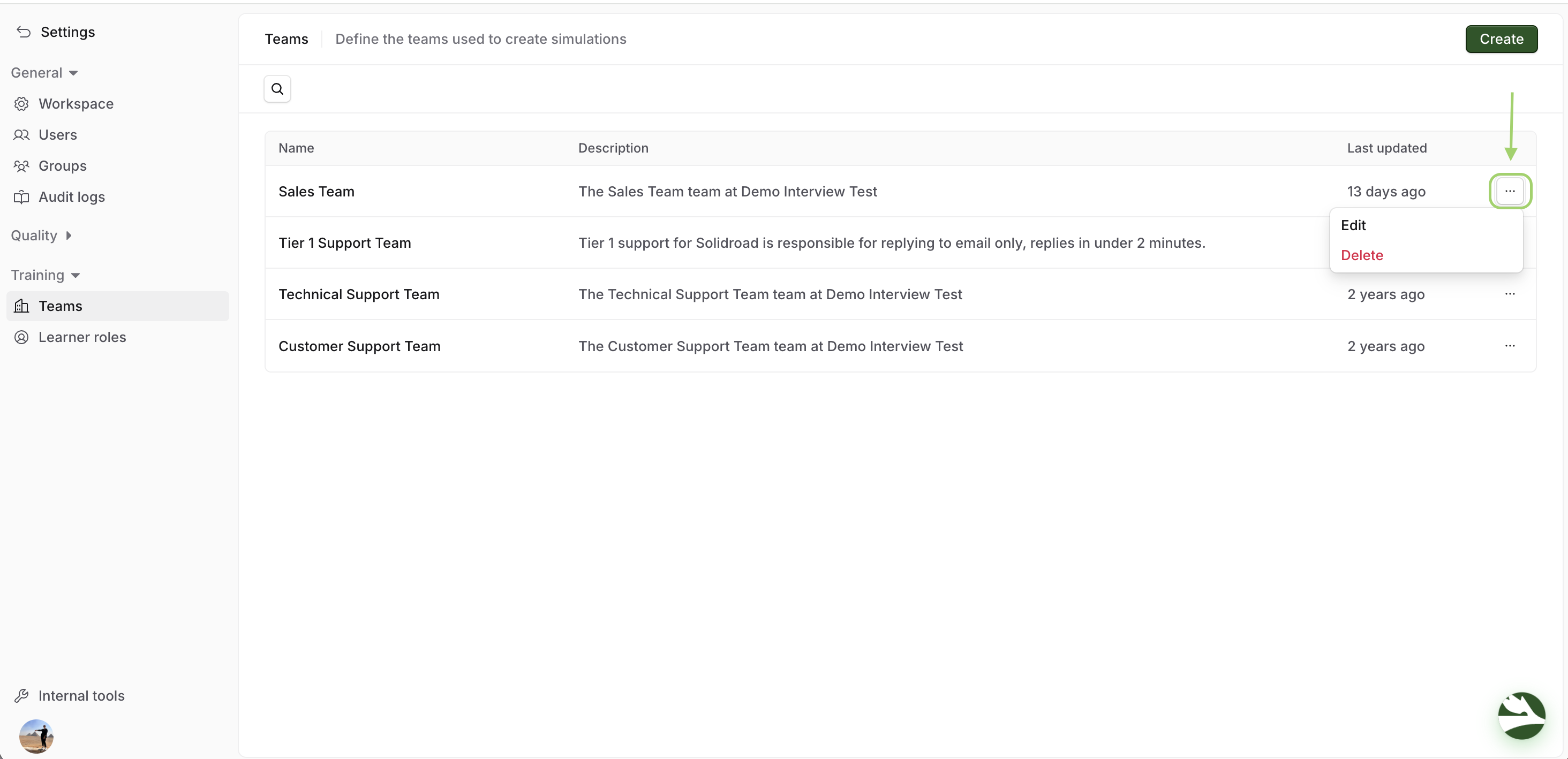Click the Sales Team description text
This screenshot has height=759, width=1568.
point(727,191)
